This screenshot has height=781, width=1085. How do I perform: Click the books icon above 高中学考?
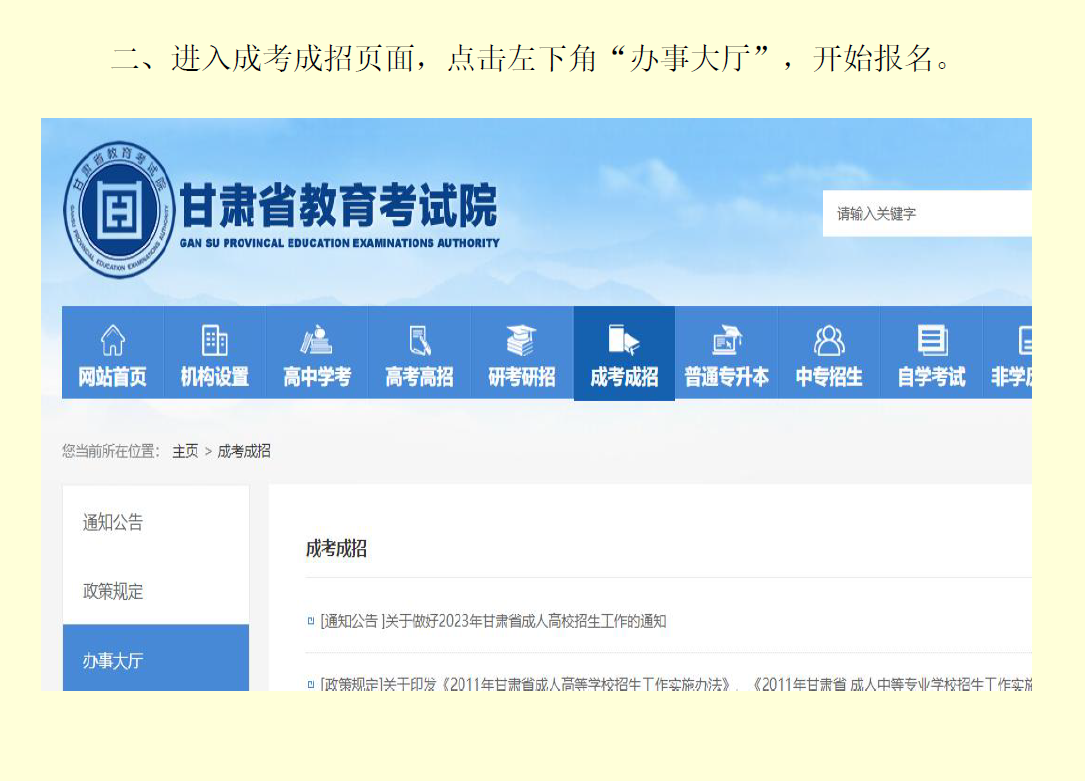[x=317, y=341]
